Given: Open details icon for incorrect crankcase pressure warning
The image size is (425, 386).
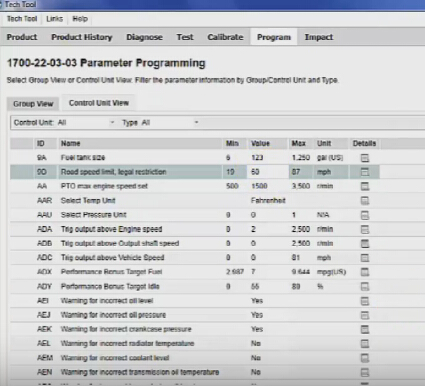Looking at the screenshot, I should pyautogui.click(x=365, y=330).
